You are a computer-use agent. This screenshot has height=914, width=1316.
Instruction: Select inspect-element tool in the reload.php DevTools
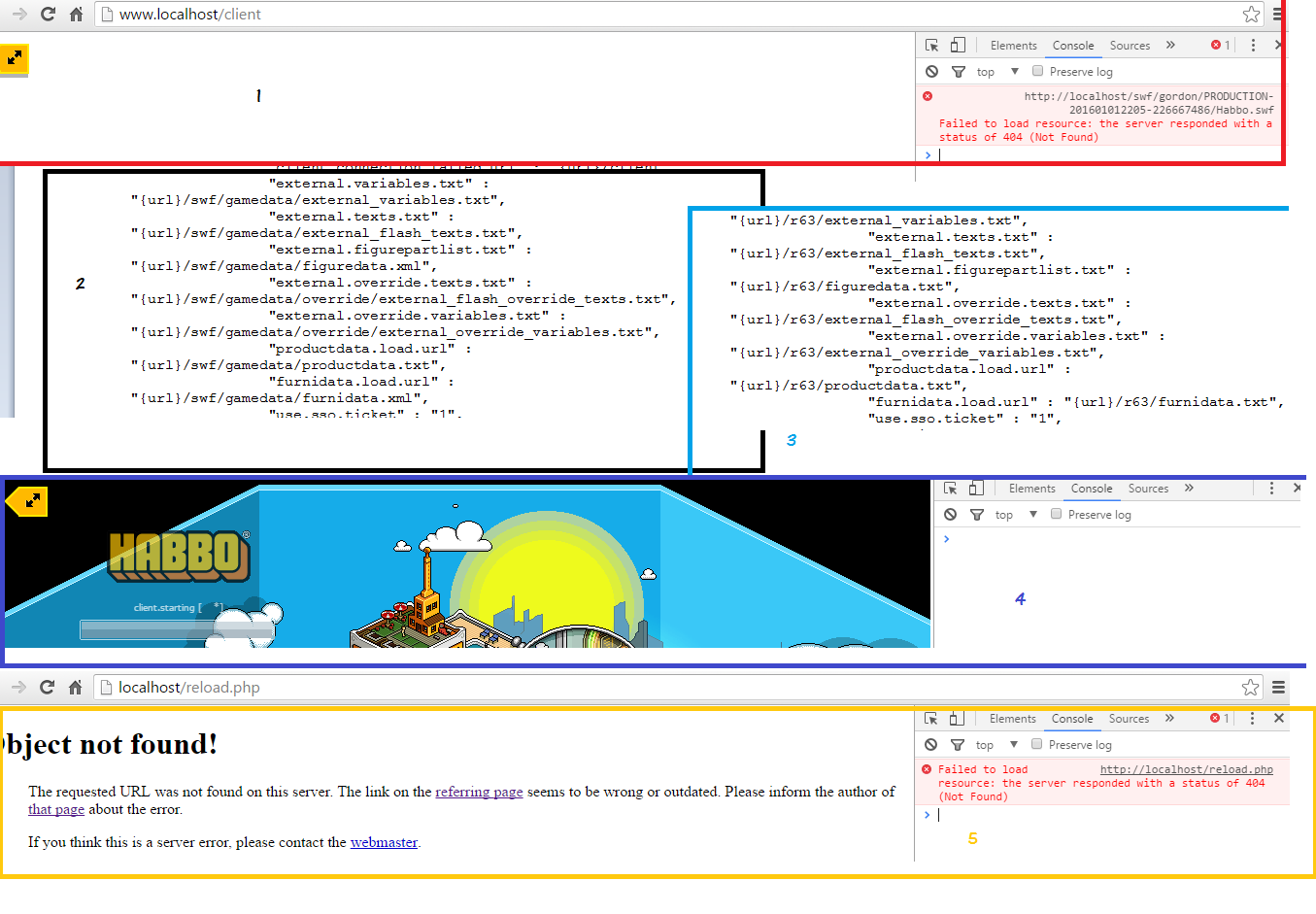coord(930,718)
